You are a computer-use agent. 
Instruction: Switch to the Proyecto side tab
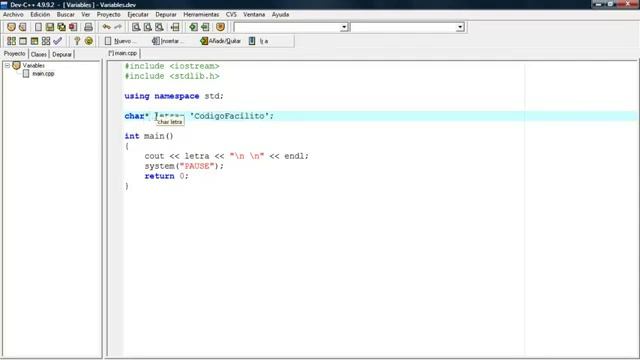pyautogui.click(x=14, y=53)
